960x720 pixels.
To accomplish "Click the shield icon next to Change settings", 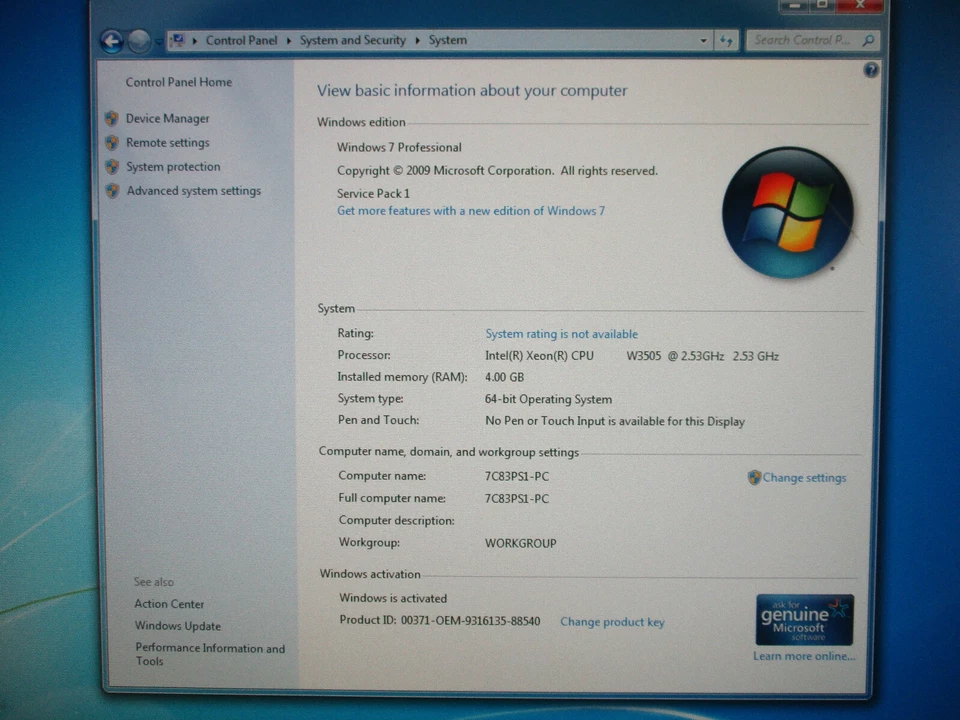I will (753, 477).
